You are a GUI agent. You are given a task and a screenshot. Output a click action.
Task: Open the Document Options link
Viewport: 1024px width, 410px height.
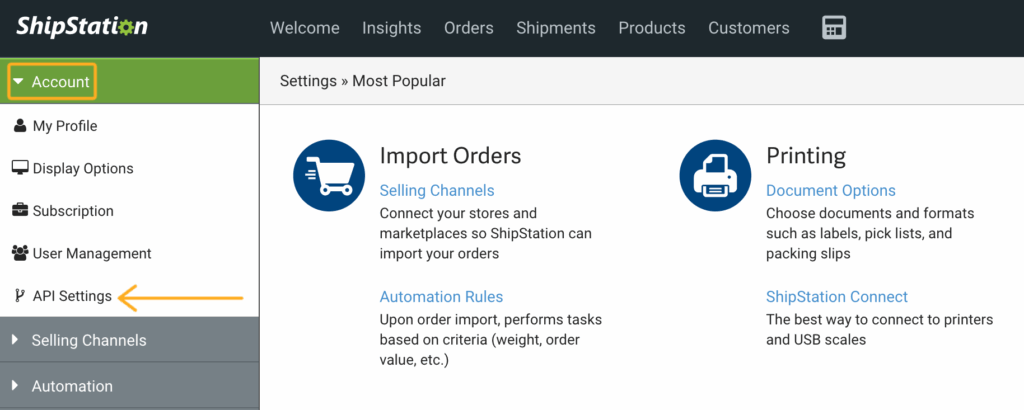click(x=831, y=190)
